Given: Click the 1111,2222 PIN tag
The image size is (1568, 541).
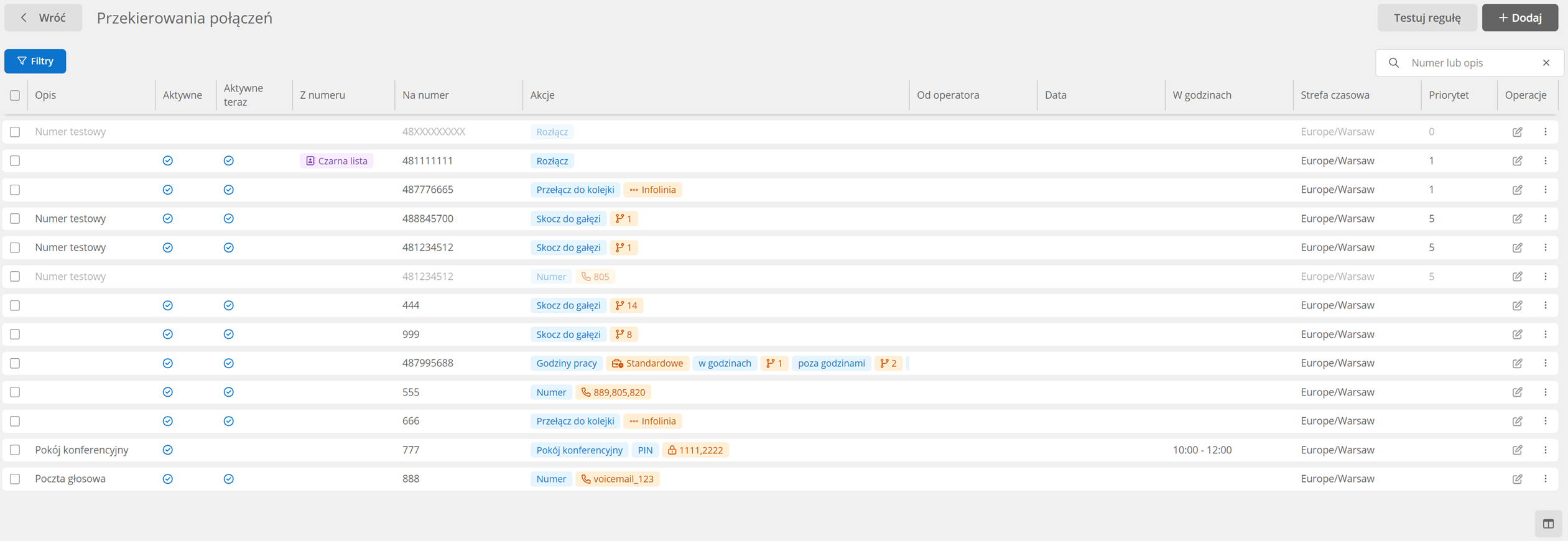Looking at the screenshot, I should coord(695,450).
